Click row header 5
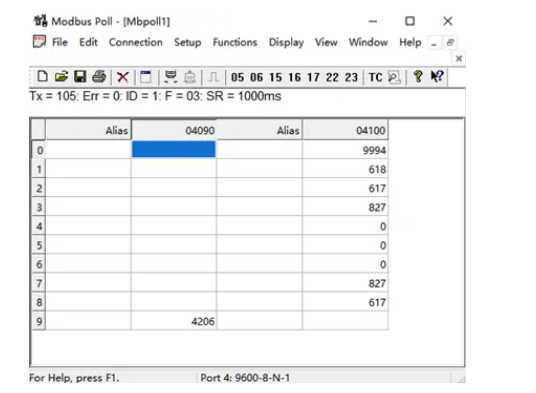The width and height of the screenshot is (536, 393). (39, 245)
